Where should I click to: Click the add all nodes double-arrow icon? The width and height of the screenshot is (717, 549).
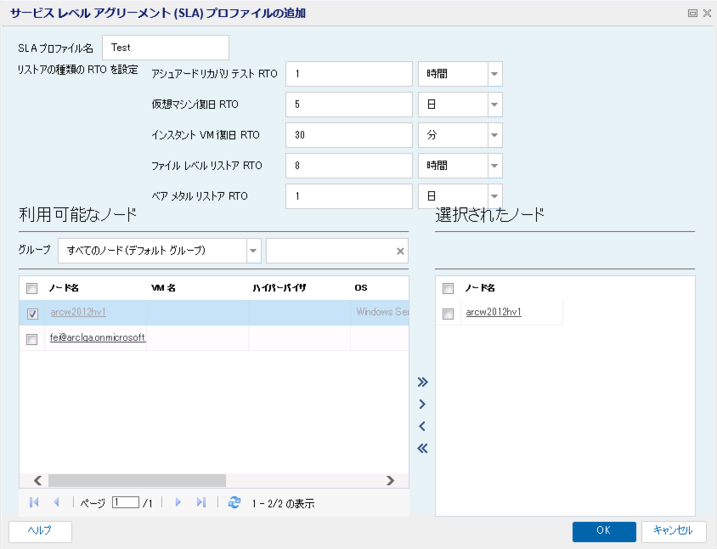pyautogui.click(x=422, y=382)
